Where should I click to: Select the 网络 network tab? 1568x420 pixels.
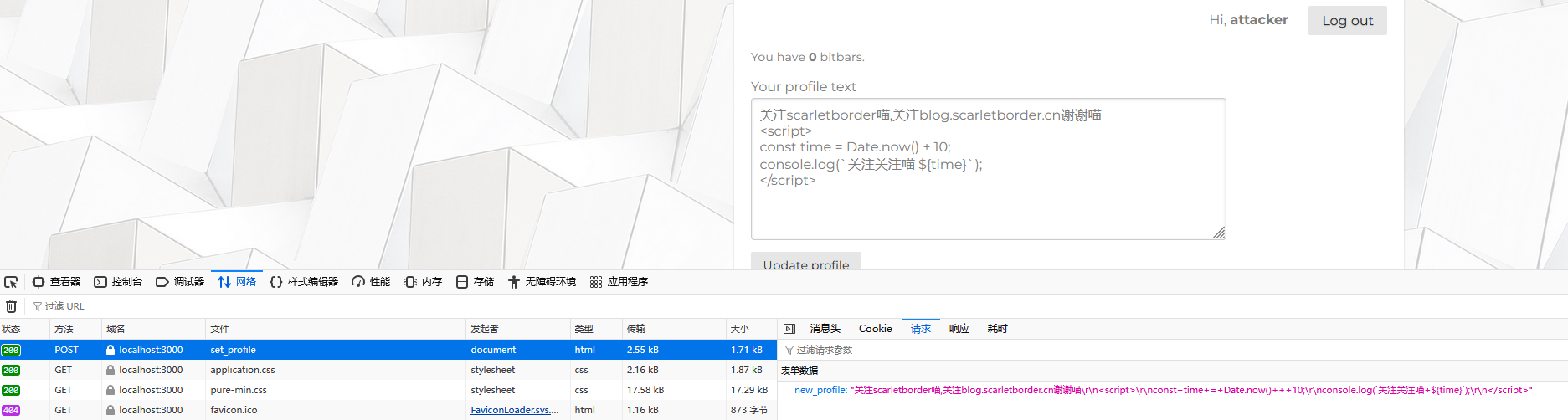pyautogui.click(x=237, y=282)
